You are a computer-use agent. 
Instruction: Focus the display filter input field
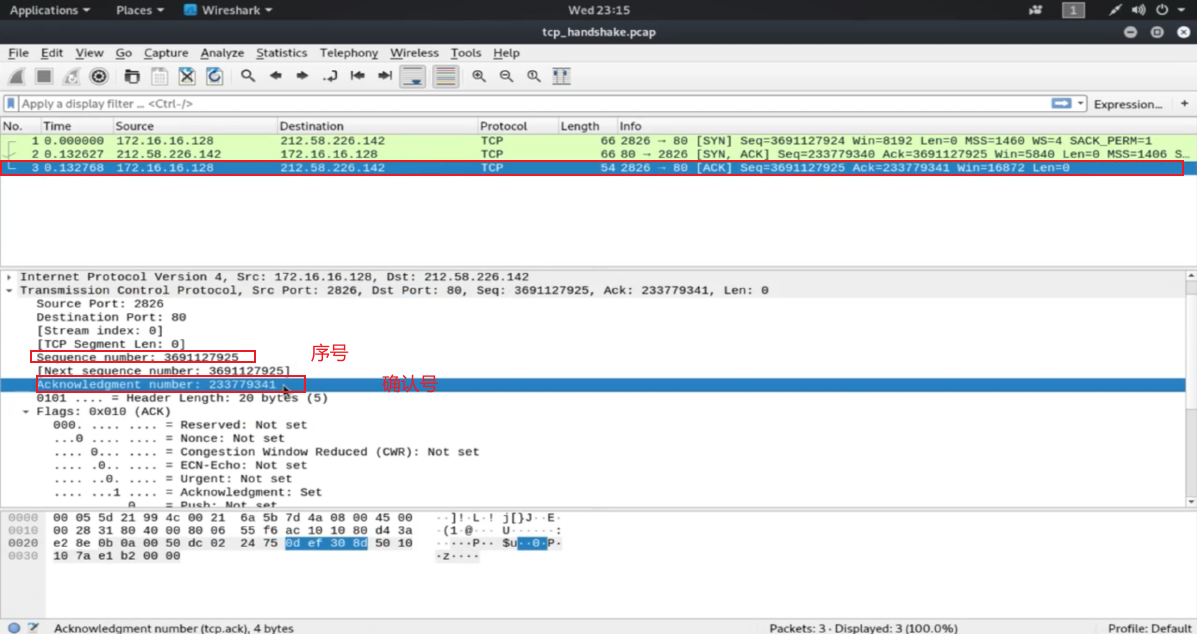(x=534, y=103)
